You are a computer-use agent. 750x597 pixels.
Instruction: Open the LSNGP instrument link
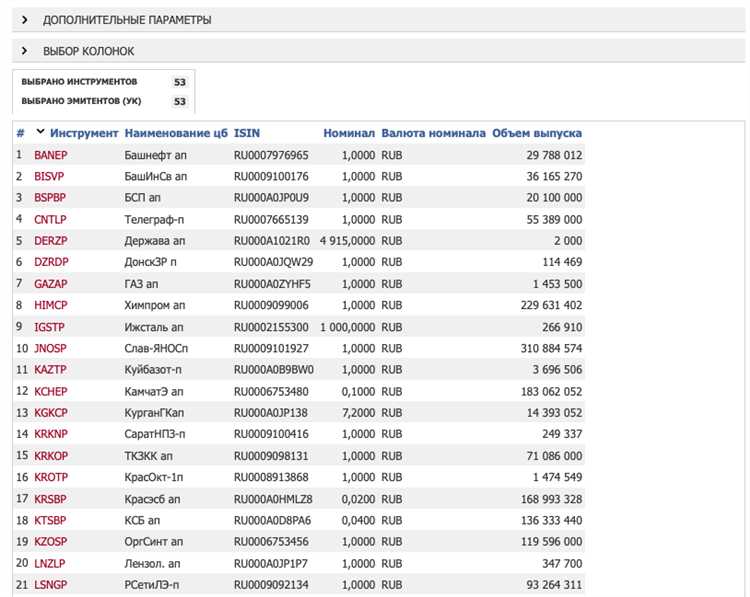[50, 584]
